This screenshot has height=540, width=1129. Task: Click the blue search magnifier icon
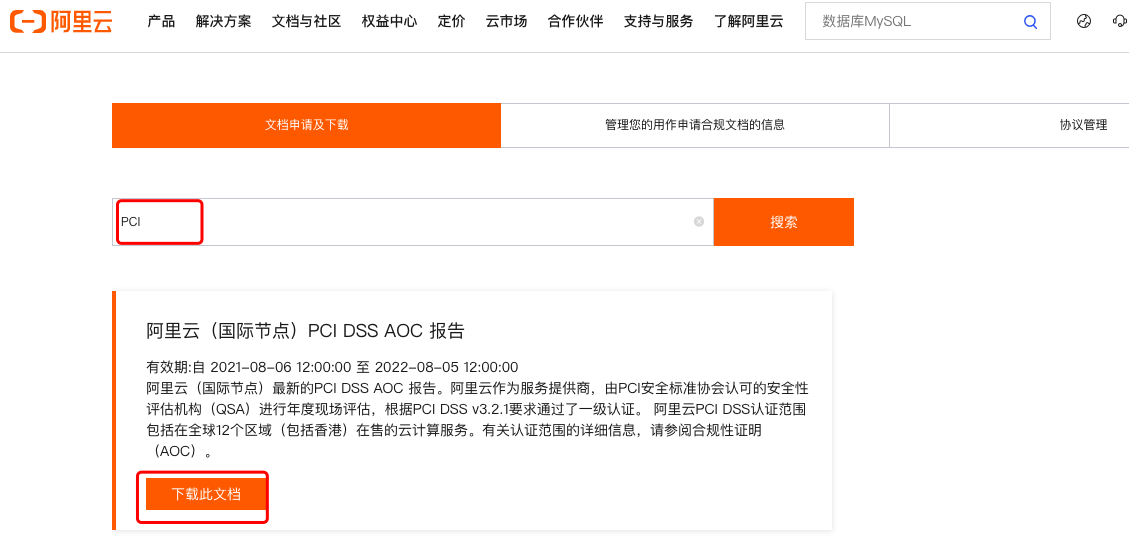tap(1030, 21)
